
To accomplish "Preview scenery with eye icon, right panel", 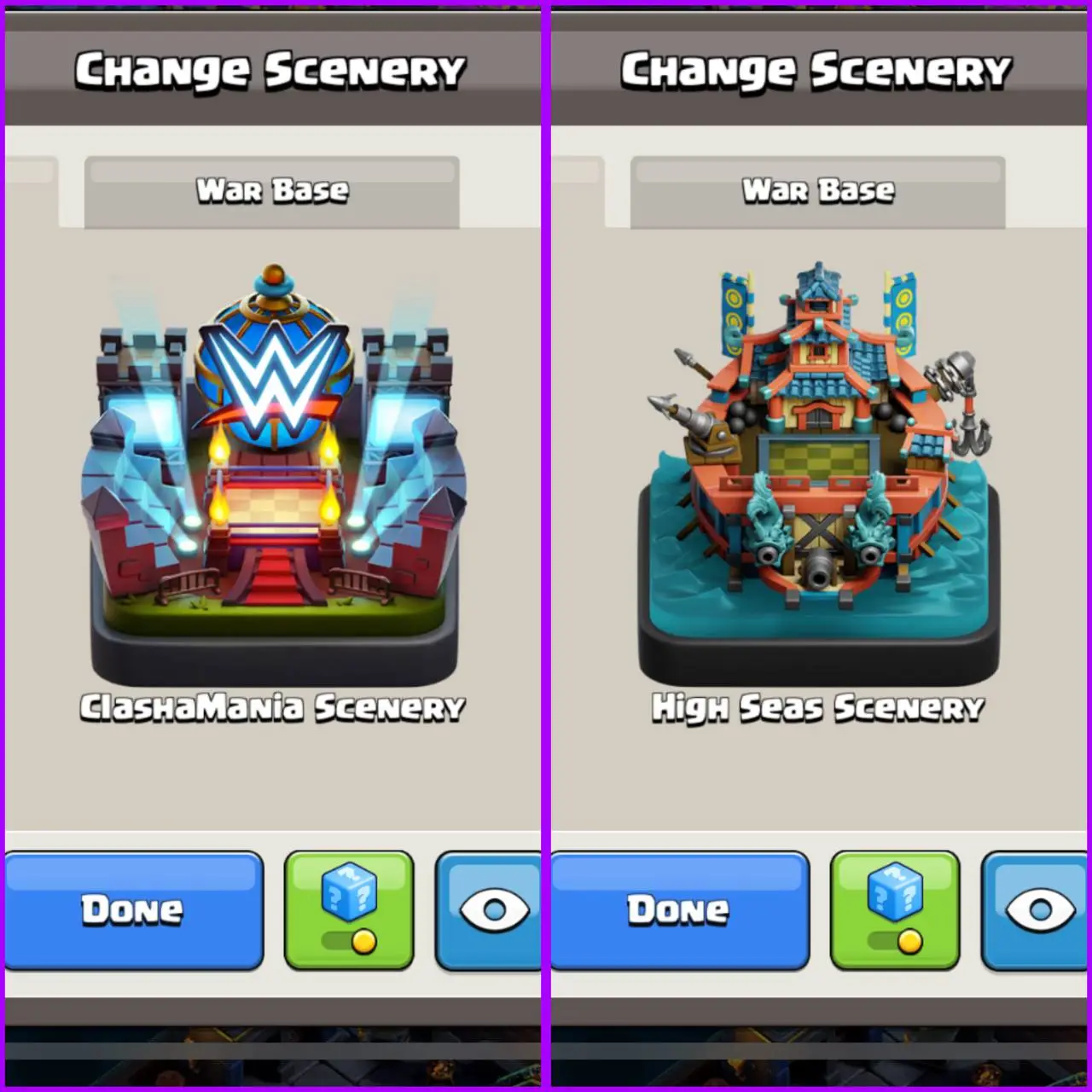I will (1036, 910).
